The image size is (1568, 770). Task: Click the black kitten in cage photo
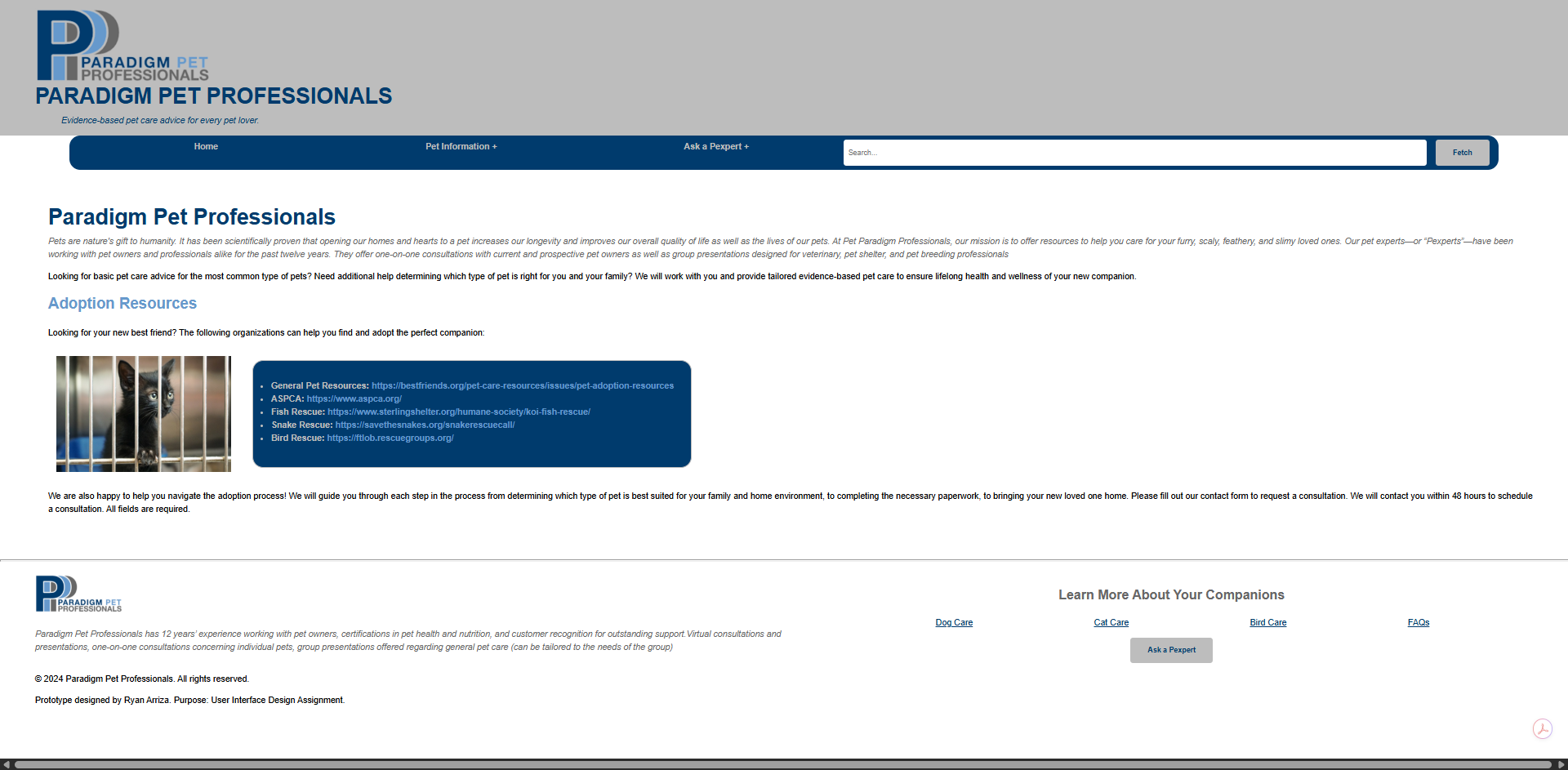click(144, 414)
